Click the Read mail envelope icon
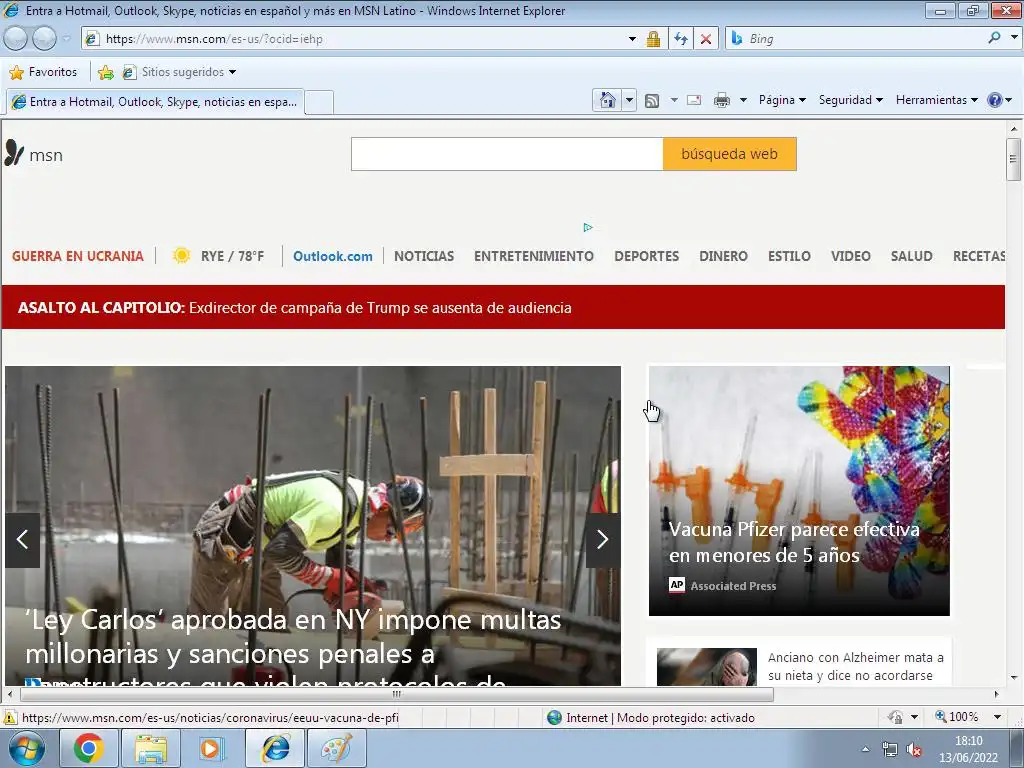 pos(694,100)
